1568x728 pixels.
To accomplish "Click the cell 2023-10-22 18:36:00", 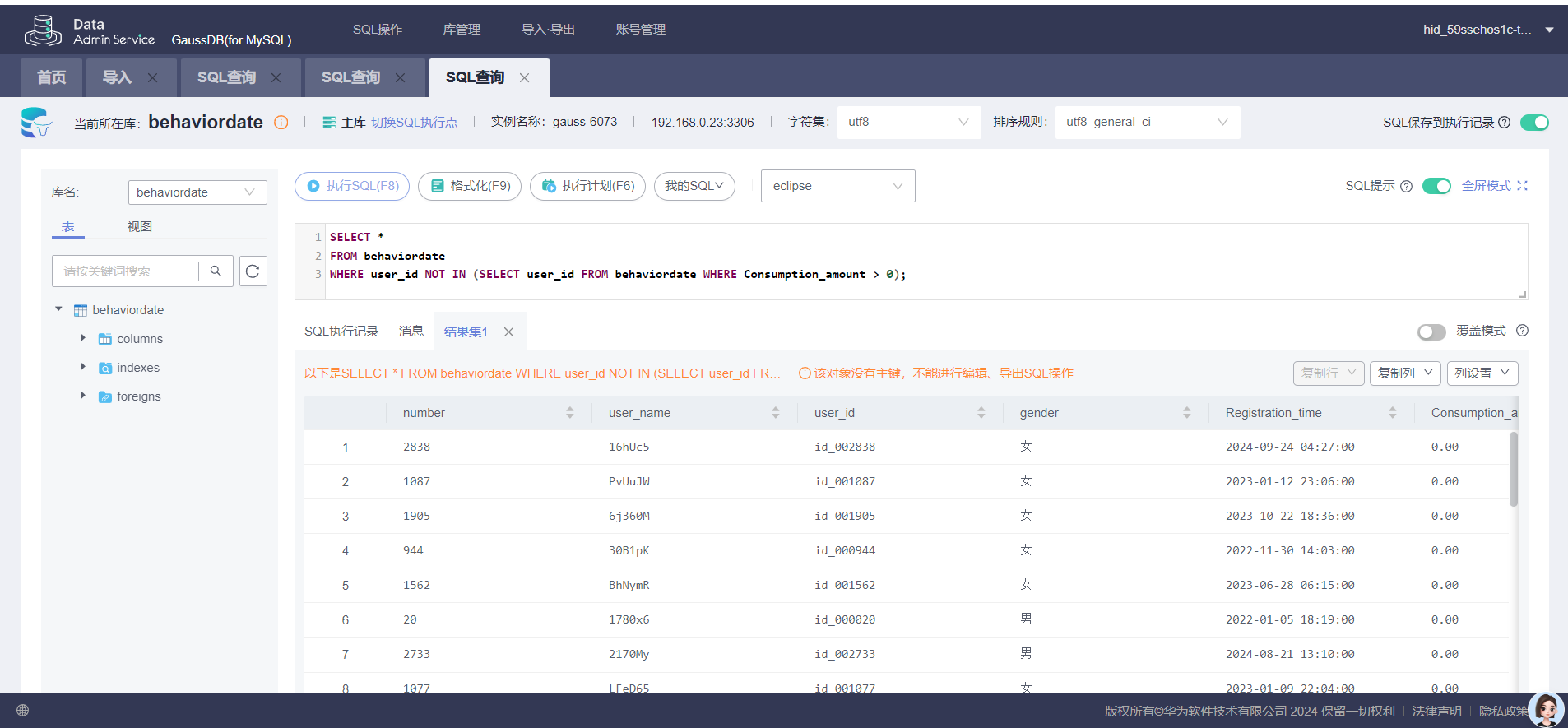I will point(1290,517).
